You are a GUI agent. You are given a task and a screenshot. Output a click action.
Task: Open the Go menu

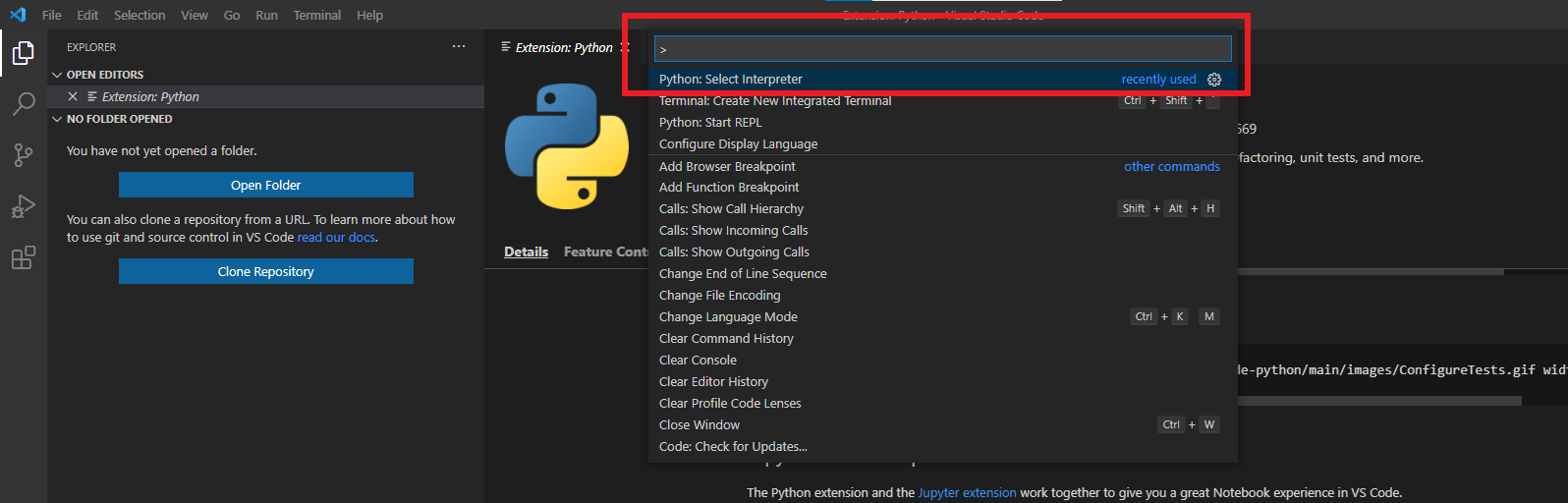[232, 15]
